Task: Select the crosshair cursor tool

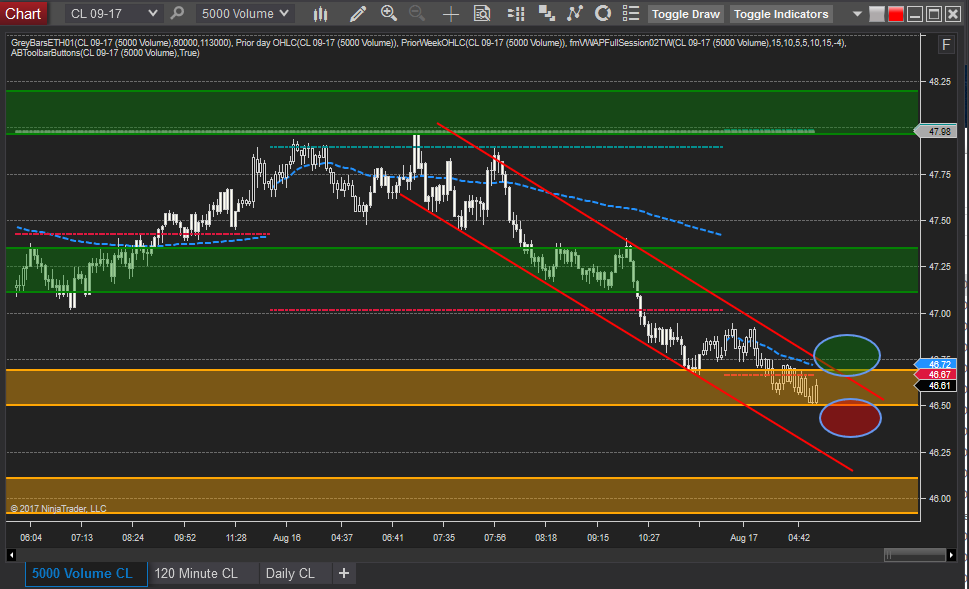Action: 451,14
